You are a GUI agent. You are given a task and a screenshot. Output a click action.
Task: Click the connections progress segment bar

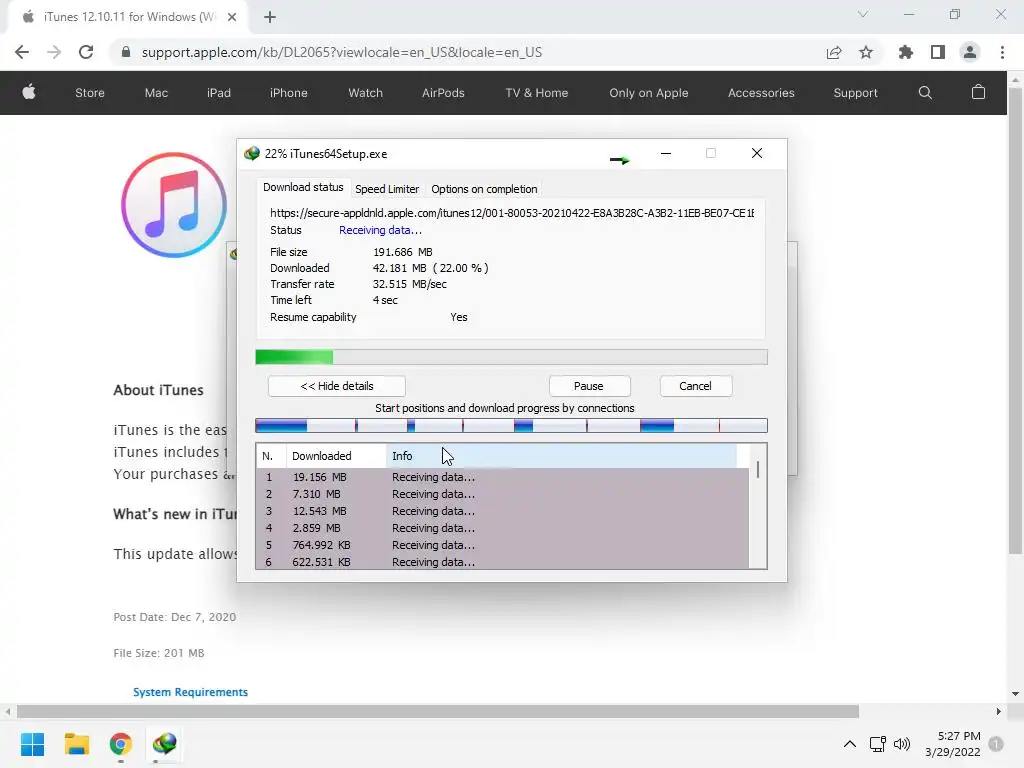(x=511, y=426)
